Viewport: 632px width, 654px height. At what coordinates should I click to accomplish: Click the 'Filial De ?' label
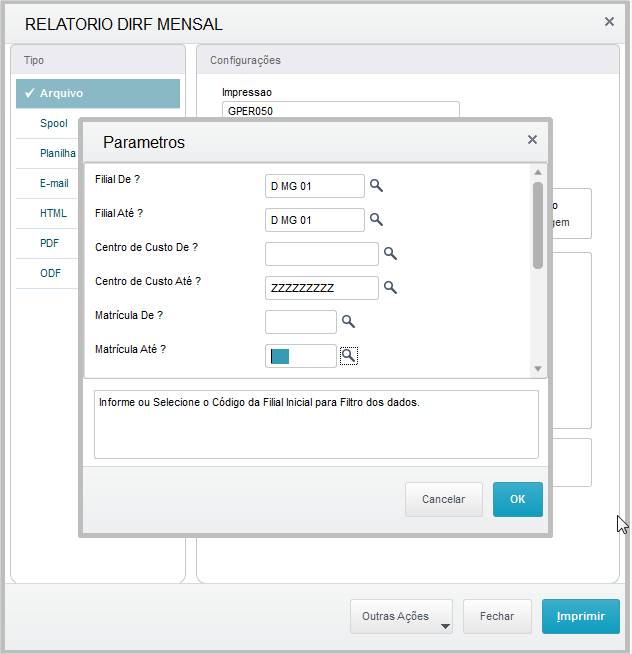tap(117, 179)
